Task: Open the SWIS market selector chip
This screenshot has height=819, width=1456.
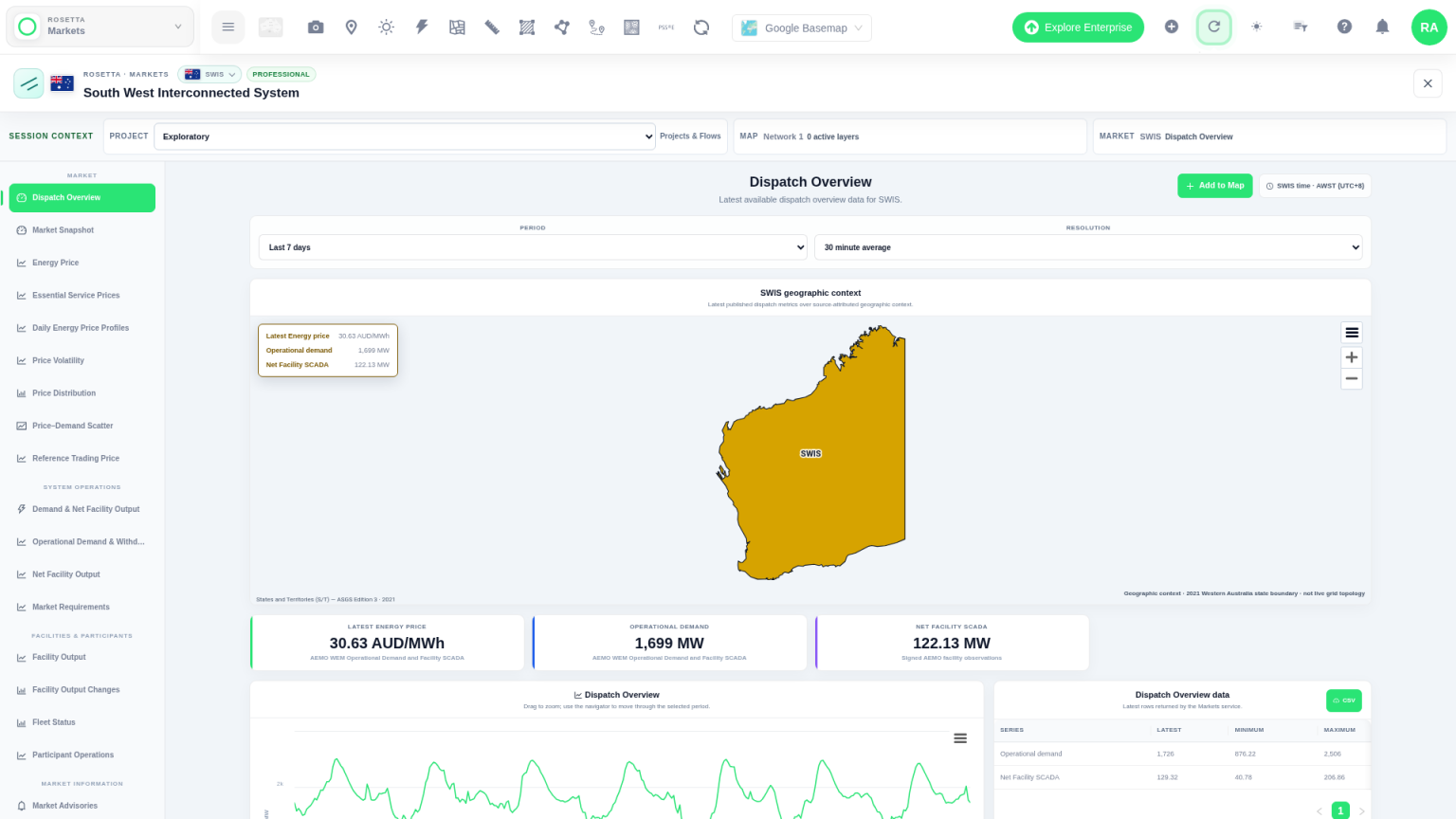Action: (x=209, y=74)
